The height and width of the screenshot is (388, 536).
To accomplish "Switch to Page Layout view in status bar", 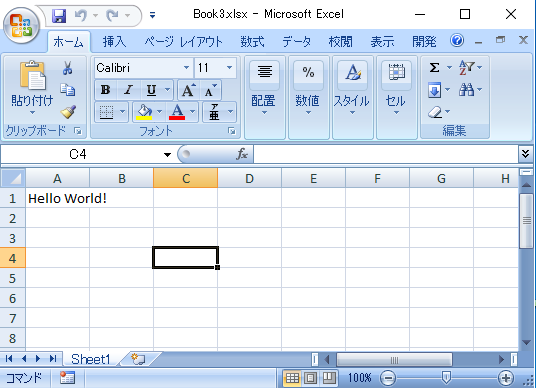I will 311,378.
